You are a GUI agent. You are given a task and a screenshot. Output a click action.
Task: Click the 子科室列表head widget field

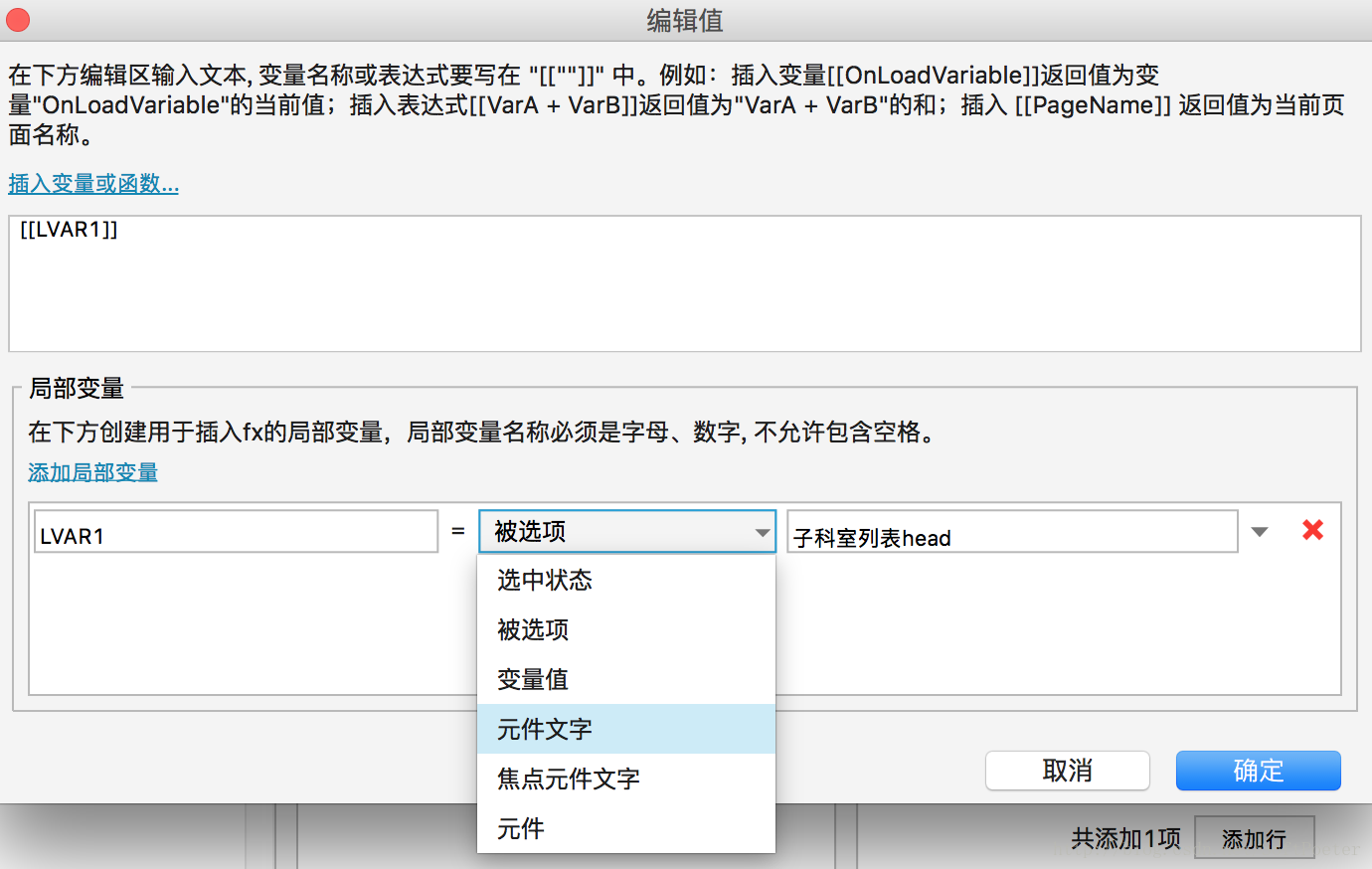click(x=1012, y=532)
